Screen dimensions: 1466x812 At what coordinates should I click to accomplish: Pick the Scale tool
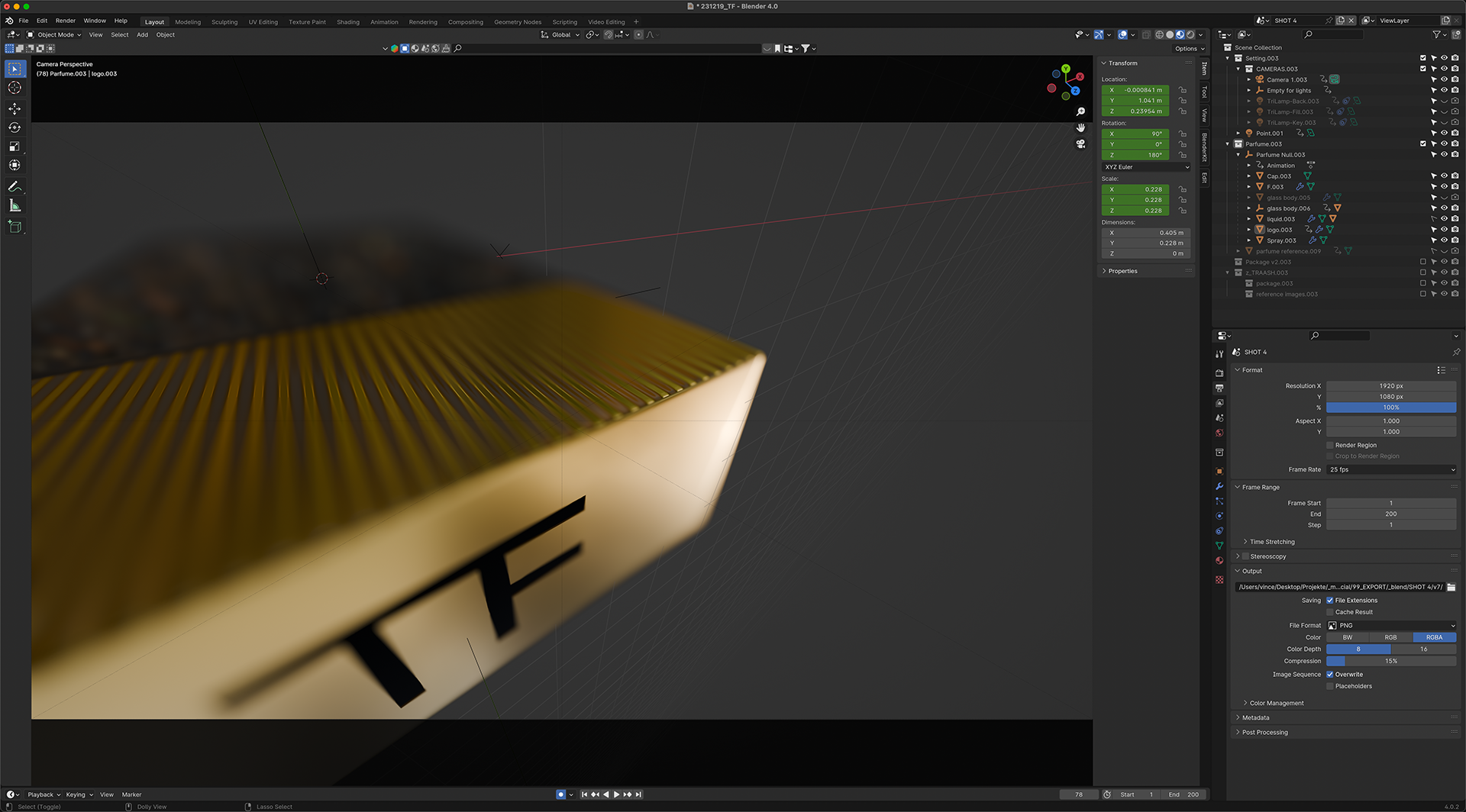[x=15, y=147]
